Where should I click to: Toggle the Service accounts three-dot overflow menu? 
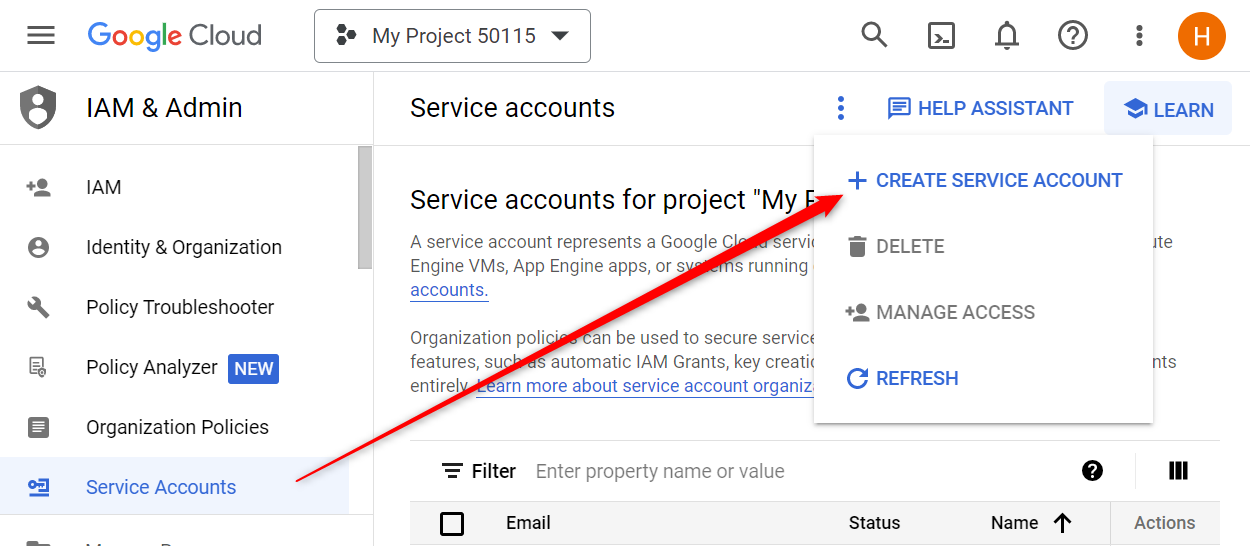(841, 108)
